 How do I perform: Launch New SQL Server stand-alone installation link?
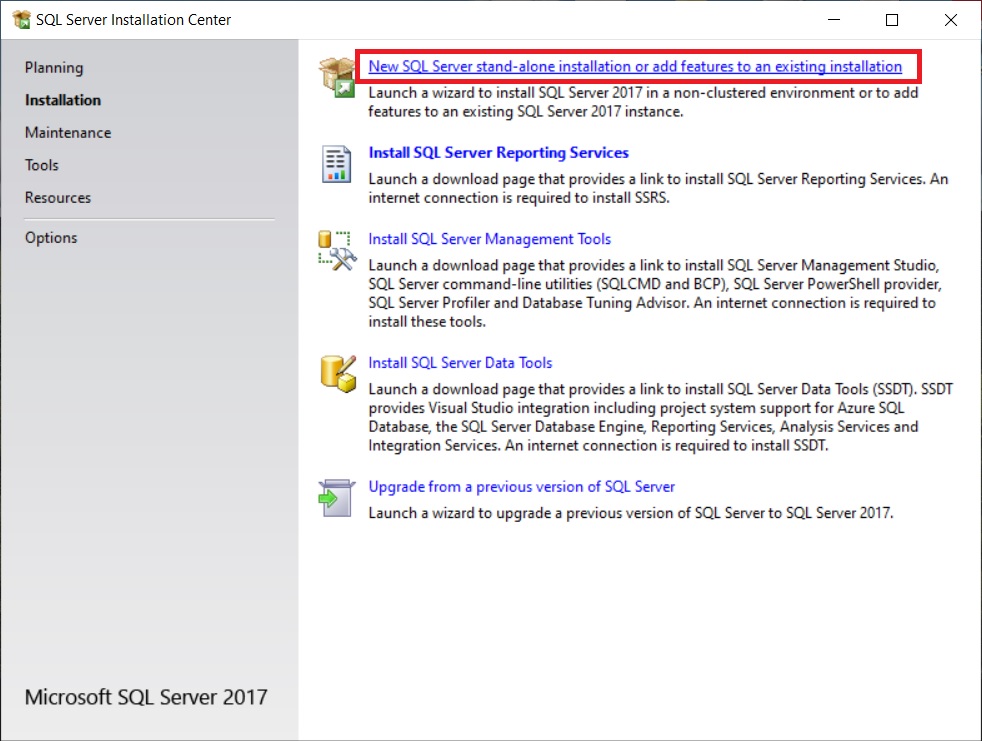[635, 66]
